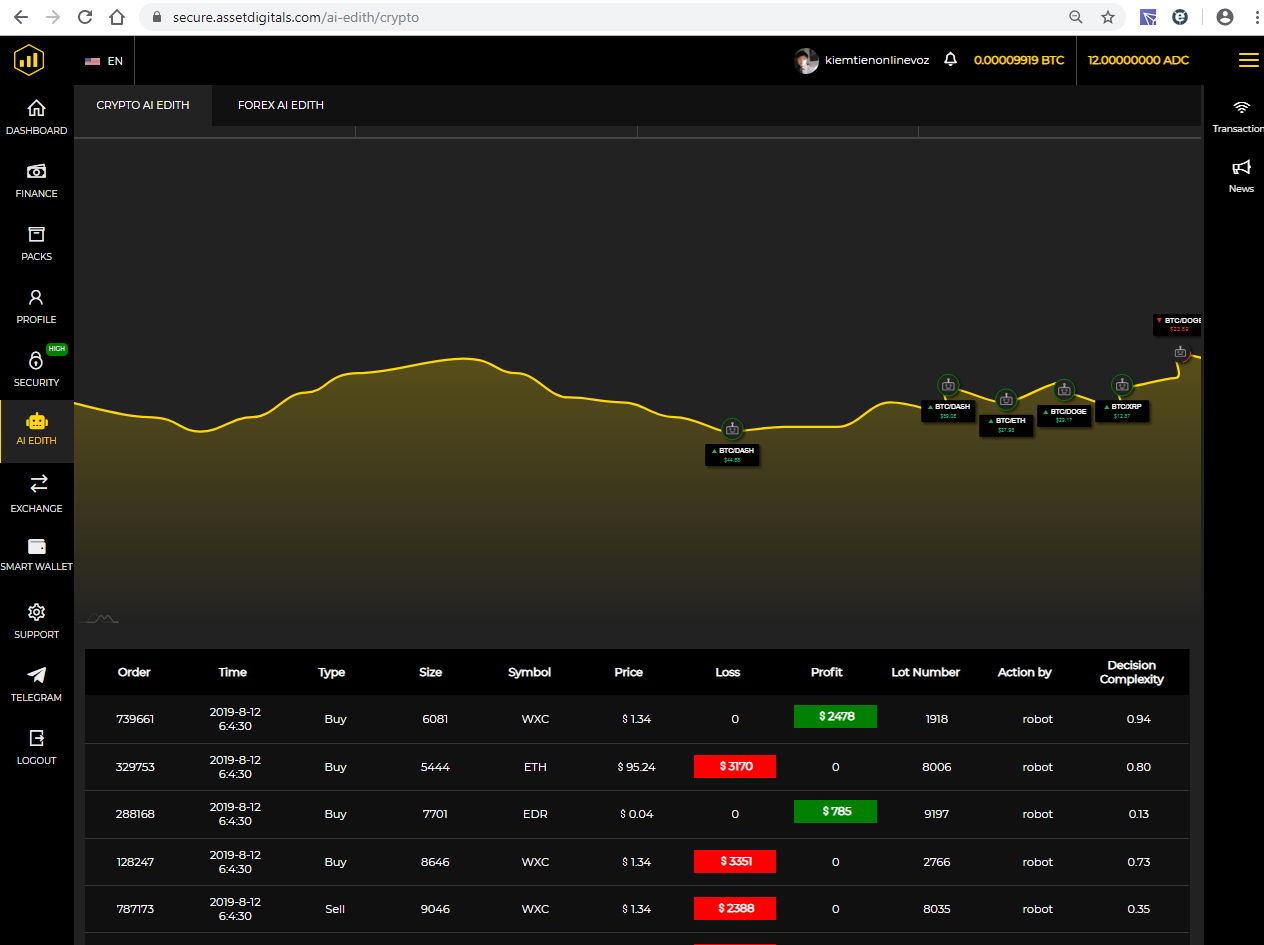Open the Finance section in sidebar
Image resolution: width=1264 pixels, height=945 pixels.
tap(36, 172)
